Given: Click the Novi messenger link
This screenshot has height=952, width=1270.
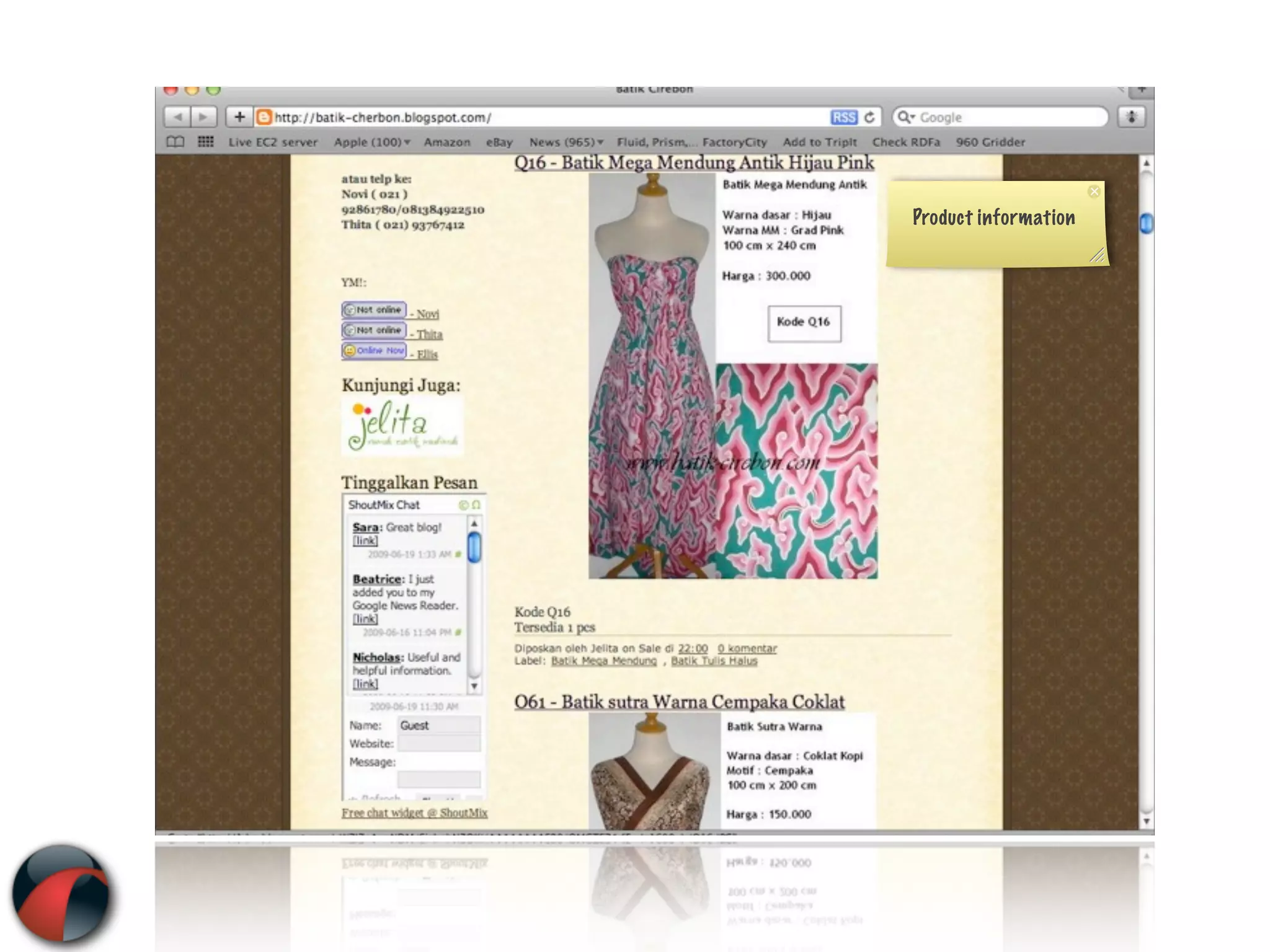Looking at the screenshot, I should point(427,314).
